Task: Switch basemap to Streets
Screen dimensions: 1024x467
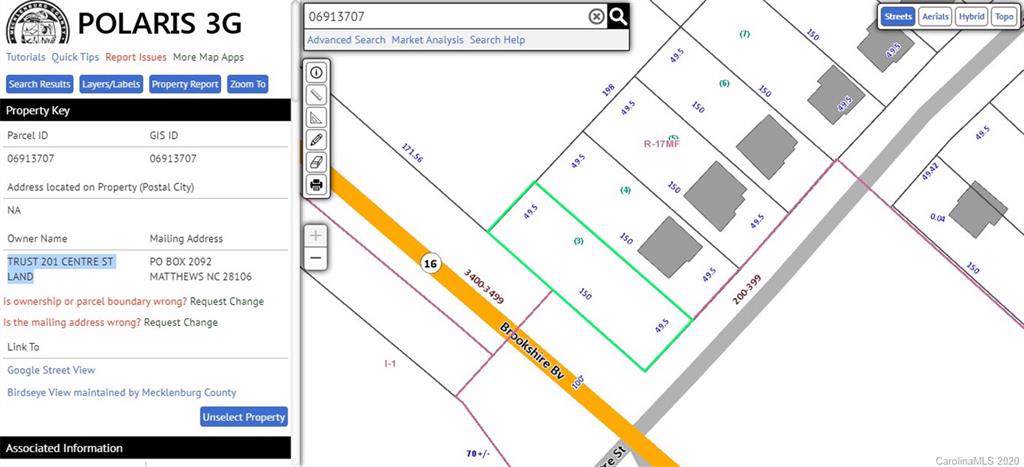Action: click(x=897, y=16)
